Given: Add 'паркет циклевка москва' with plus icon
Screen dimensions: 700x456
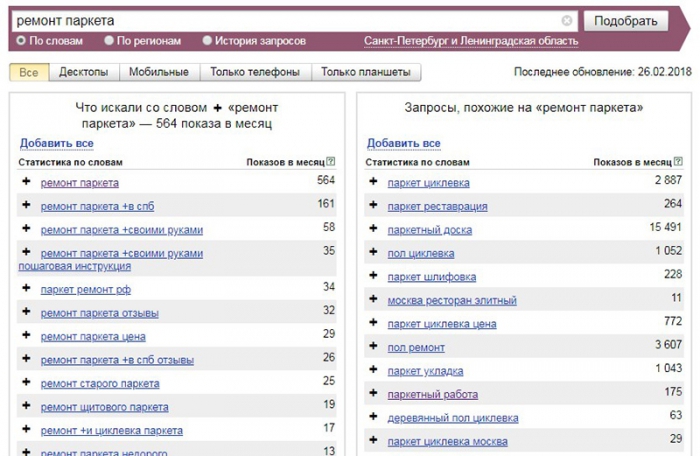Looking at the screenshot, I should tap(374, 440).
